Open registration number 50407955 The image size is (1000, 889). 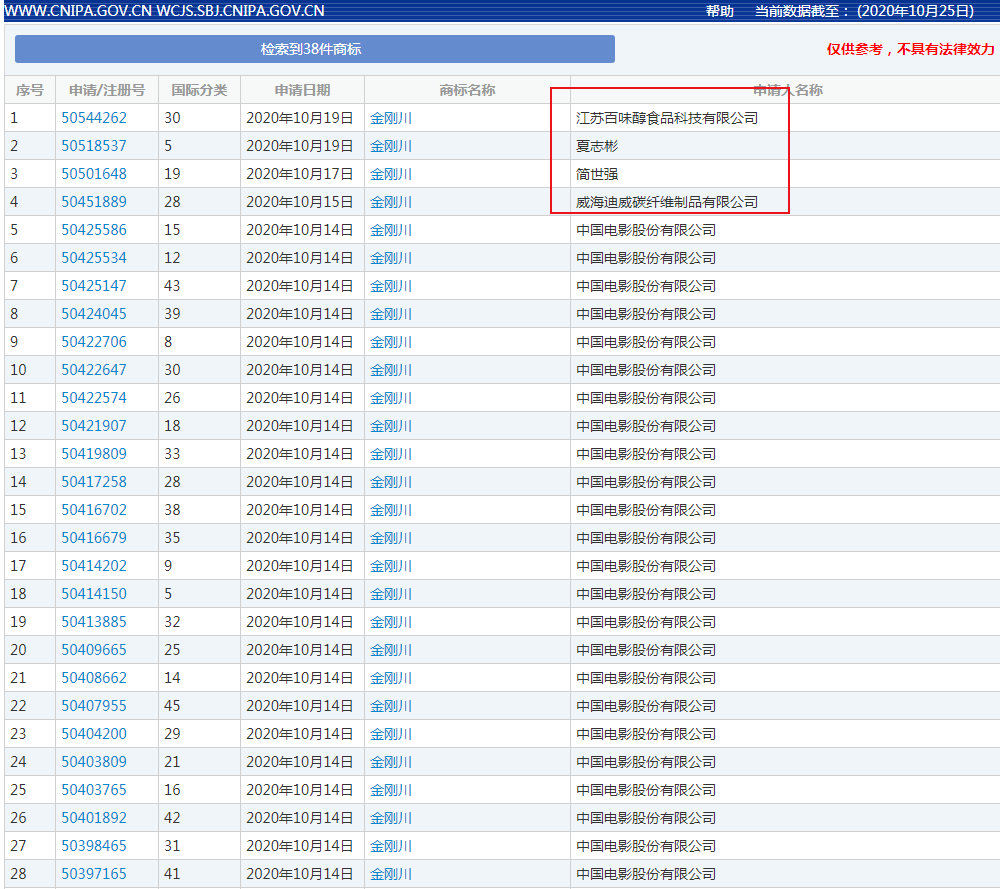tap(94, 706)
